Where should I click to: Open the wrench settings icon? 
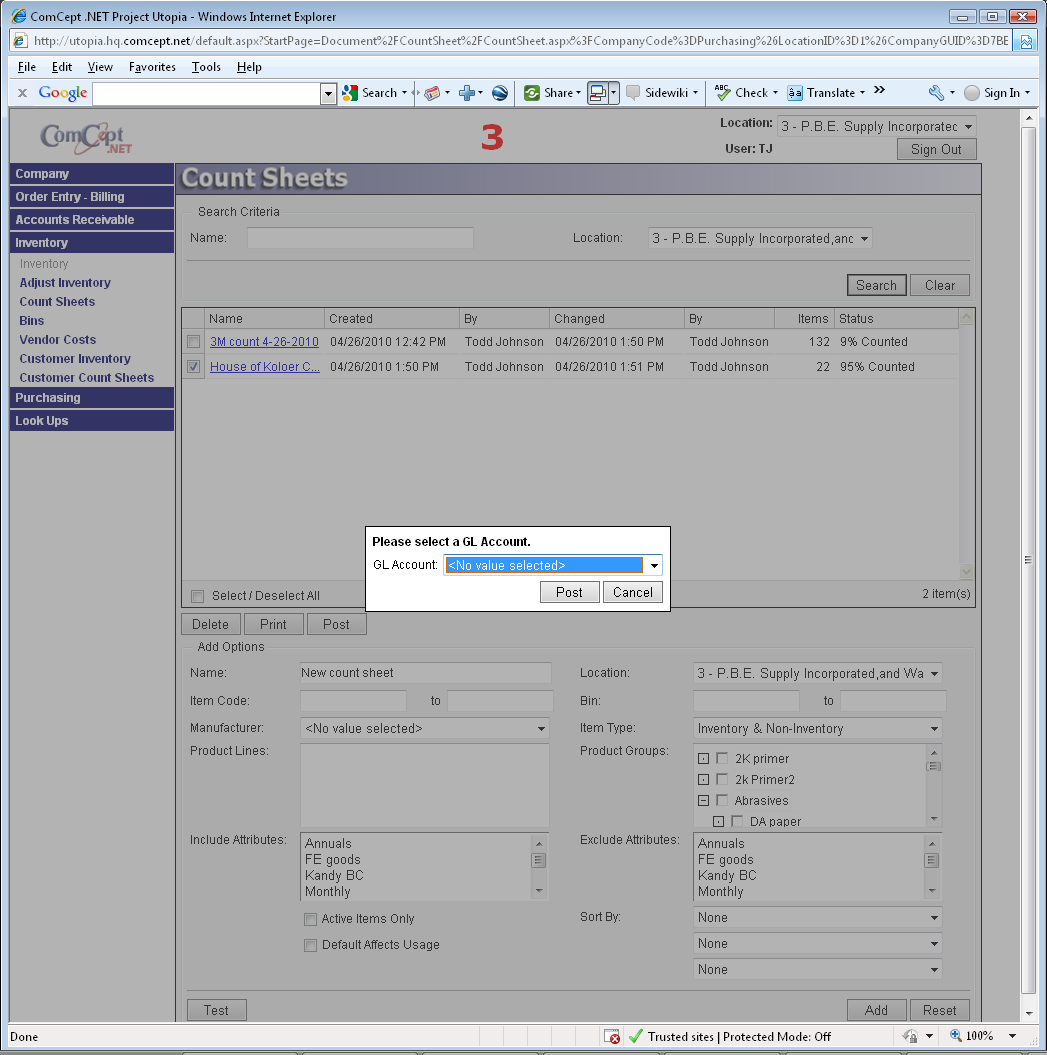[x=936, y=93]
